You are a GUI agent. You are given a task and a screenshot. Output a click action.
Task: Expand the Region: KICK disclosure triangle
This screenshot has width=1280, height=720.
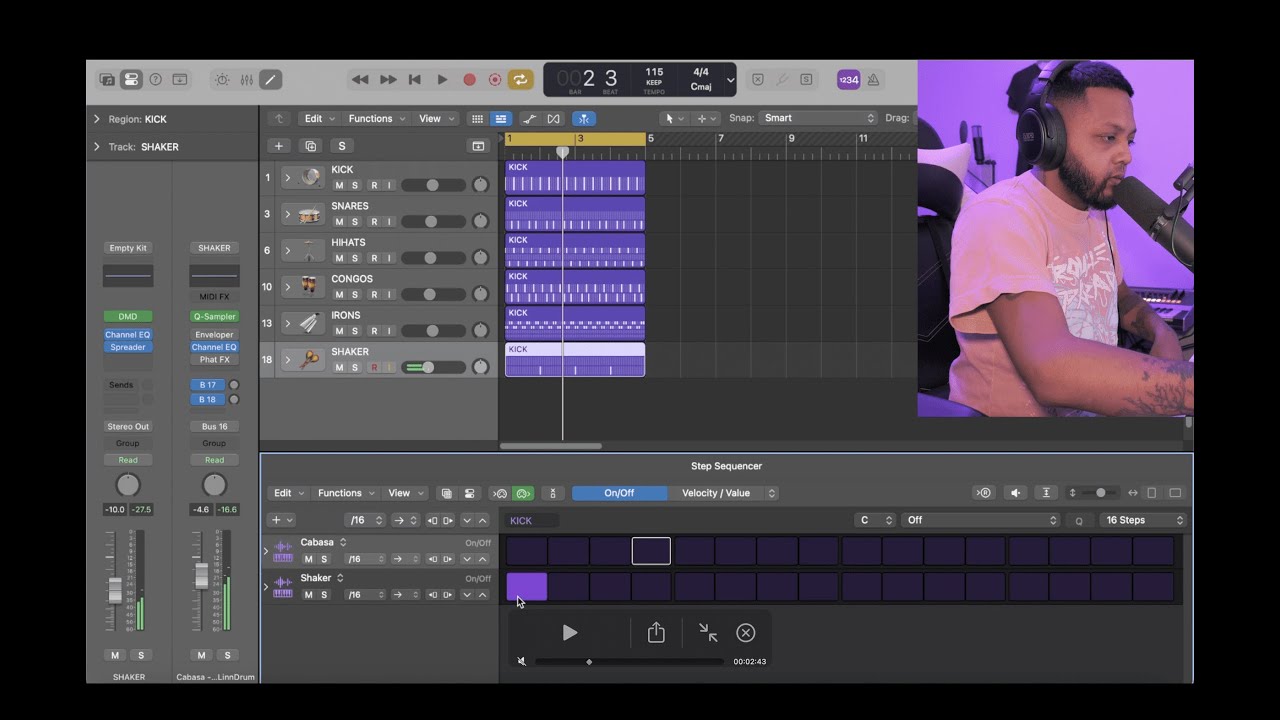[97, 119]
